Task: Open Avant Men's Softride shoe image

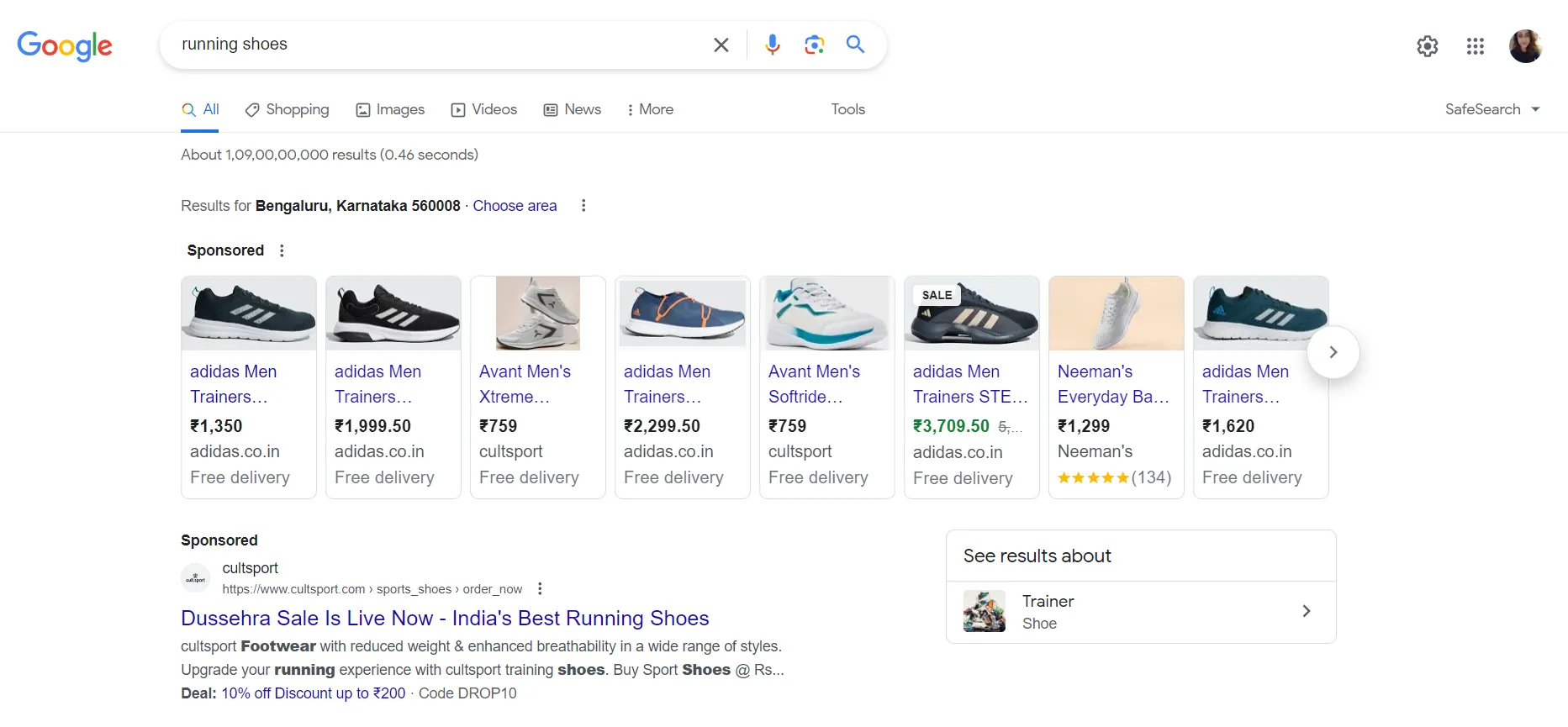Action: click(827, 313)
